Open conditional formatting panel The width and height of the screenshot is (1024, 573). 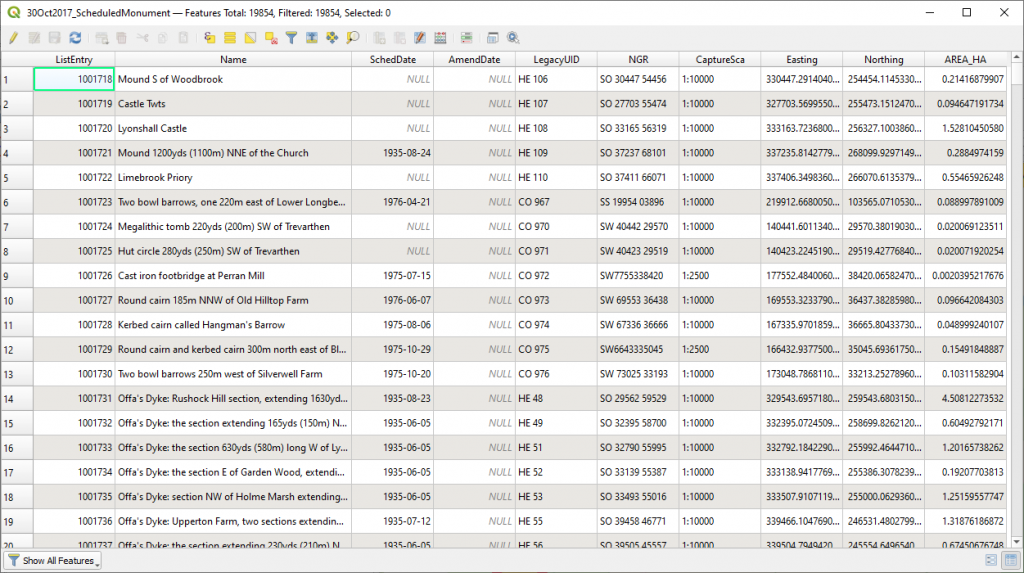[466, 38]
